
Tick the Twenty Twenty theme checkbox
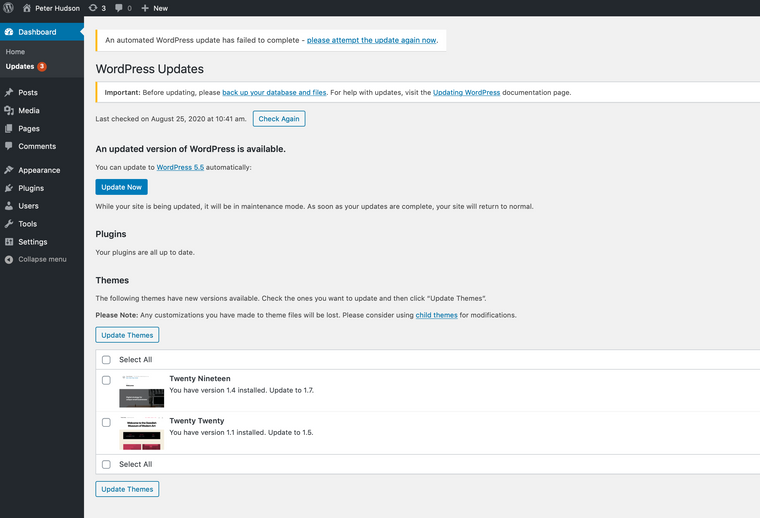106,422
